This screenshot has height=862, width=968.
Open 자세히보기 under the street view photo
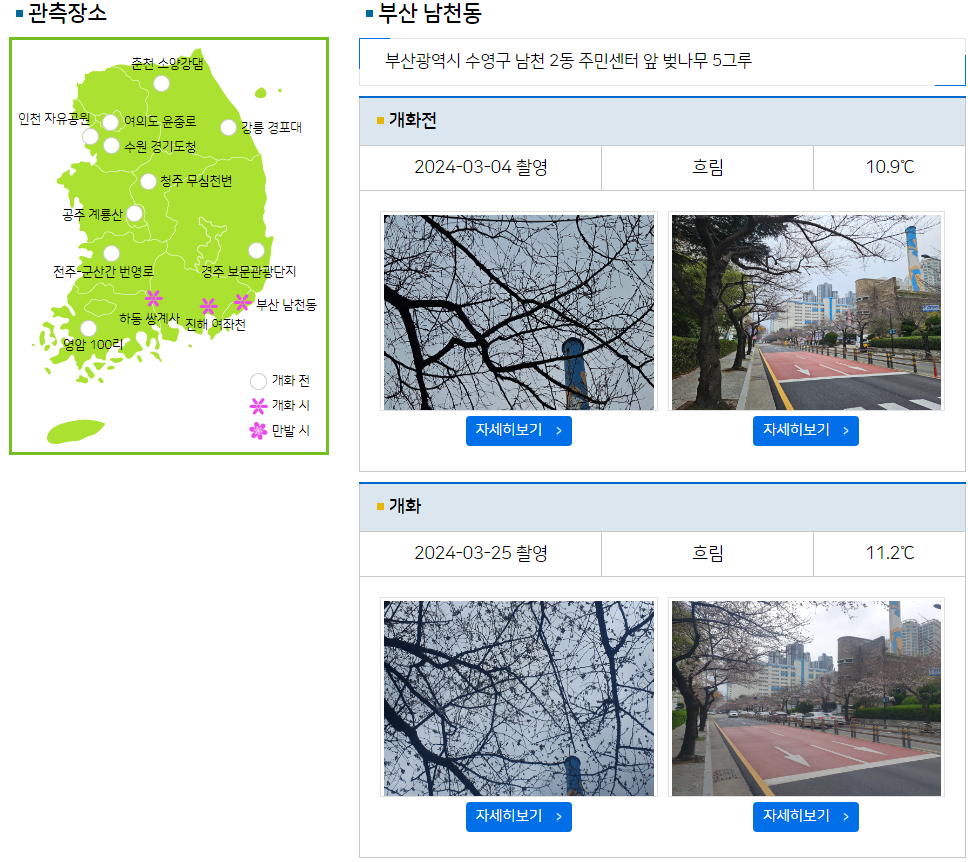[805, 430]
